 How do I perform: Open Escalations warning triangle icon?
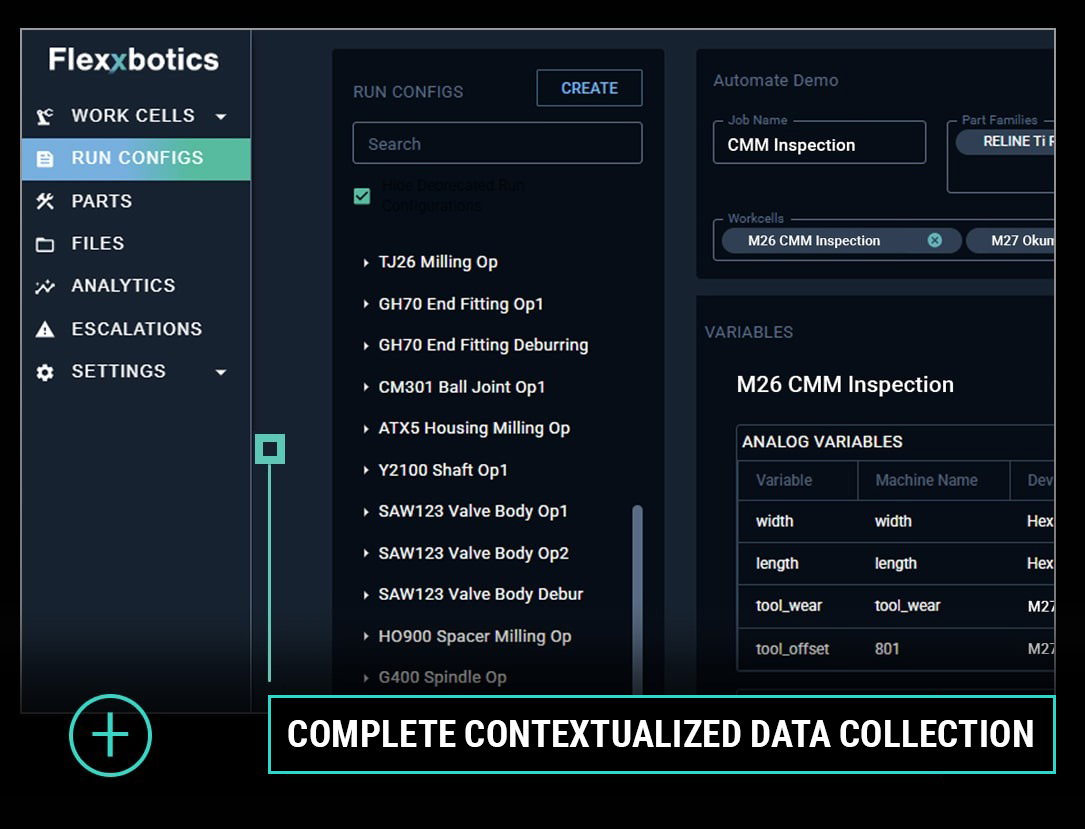click(44, 328)
